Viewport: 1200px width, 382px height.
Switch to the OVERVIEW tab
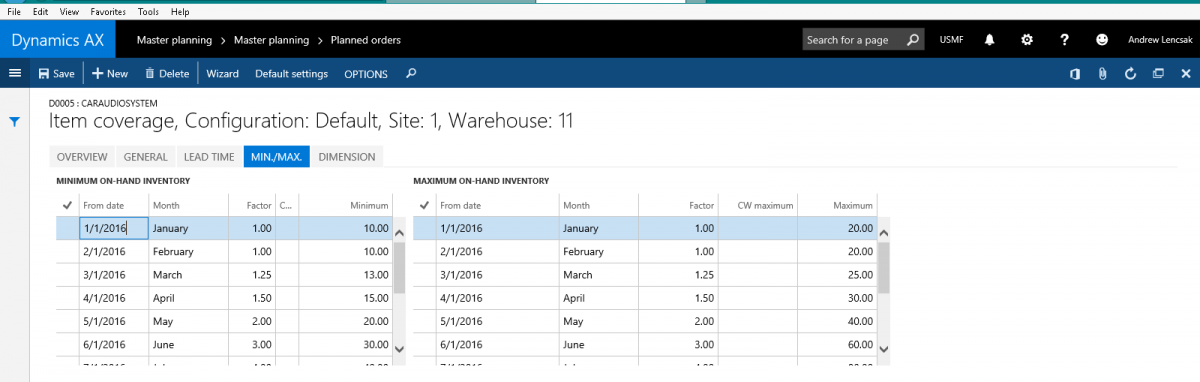(x=82, y=157)
